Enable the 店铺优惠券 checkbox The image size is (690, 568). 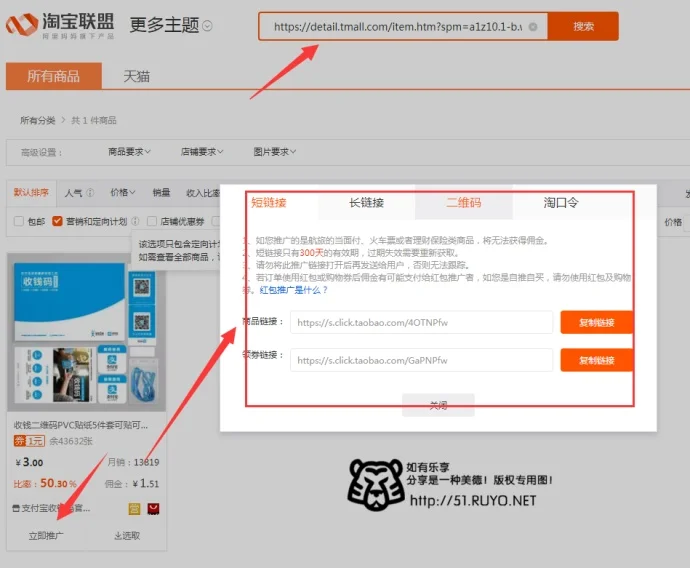tap(152, 221)
